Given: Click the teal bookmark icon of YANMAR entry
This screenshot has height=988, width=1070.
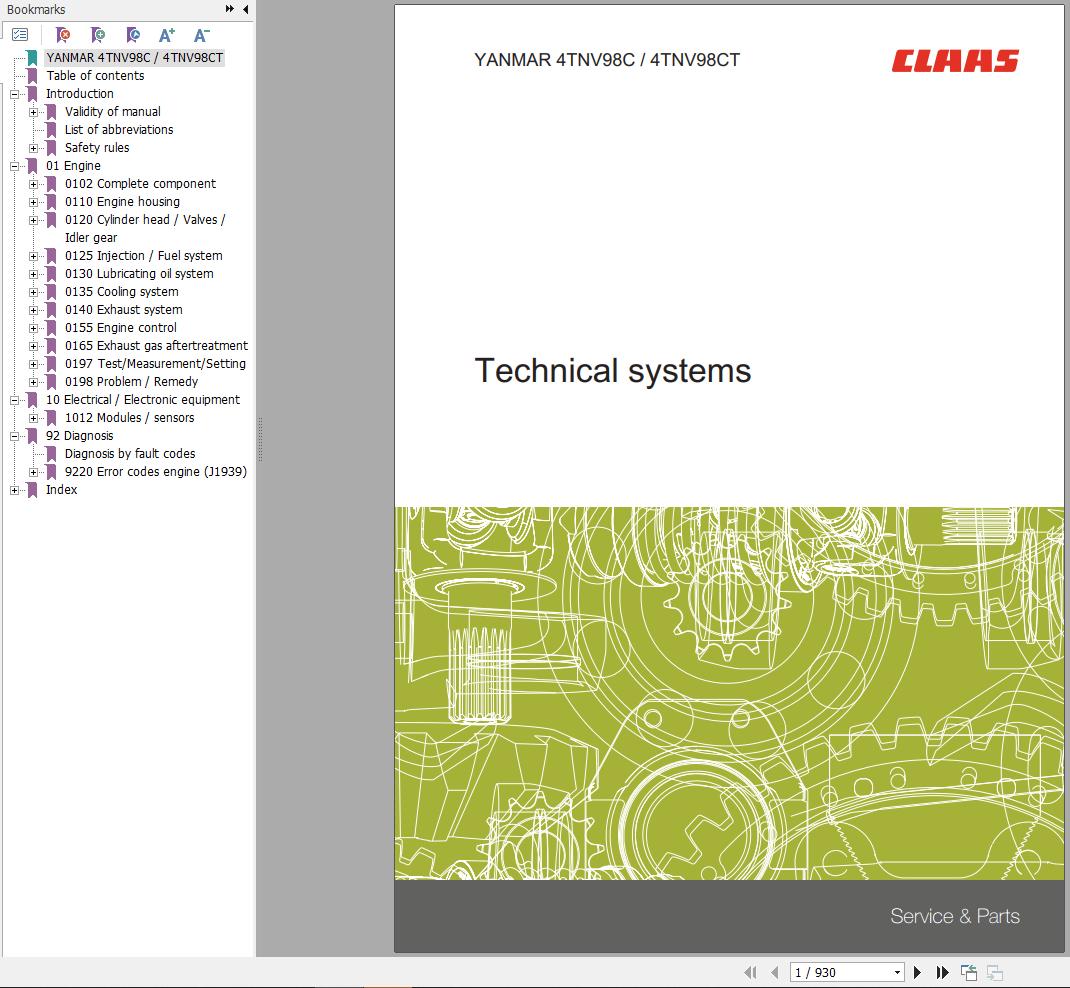Looking at the screenshot, I should pos(32,57).
